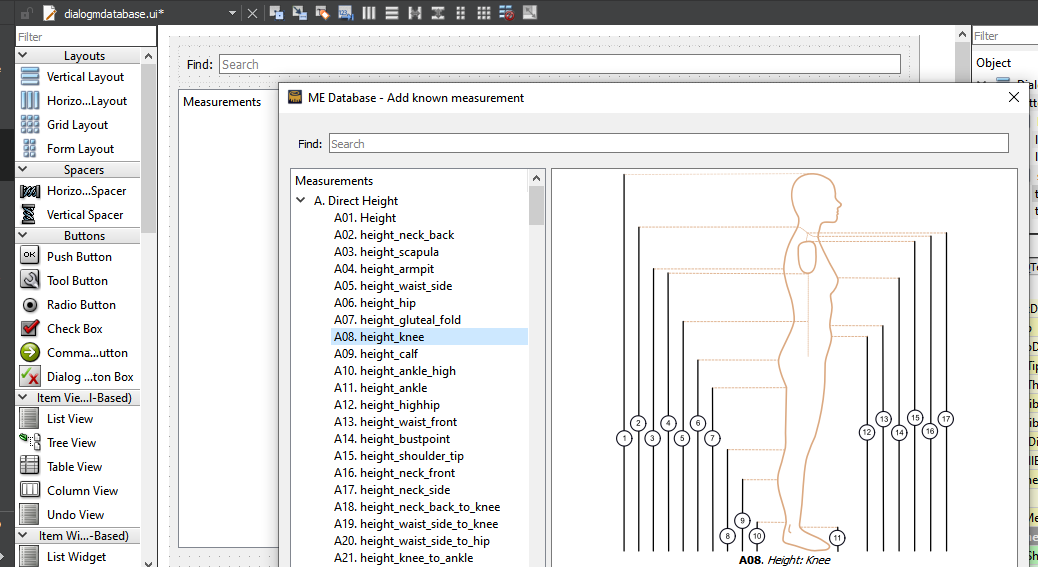Screen dimensions: 1038x567
Task: Select A12. height_highhip in measurements list
Action: click(x=386, y=405)
